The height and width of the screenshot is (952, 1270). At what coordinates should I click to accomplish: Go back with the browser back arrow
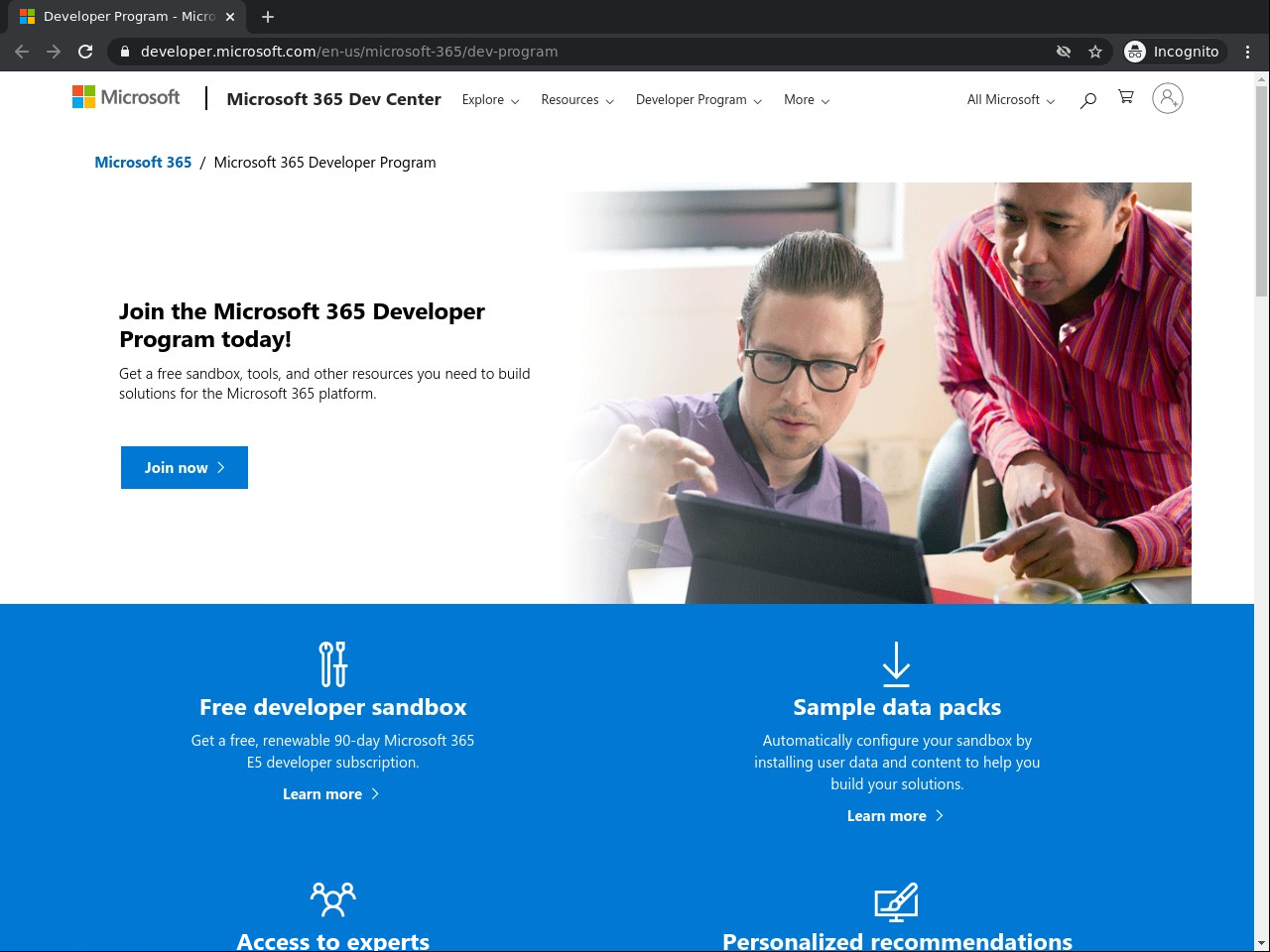pyautogui.click(x=22, y=52)
